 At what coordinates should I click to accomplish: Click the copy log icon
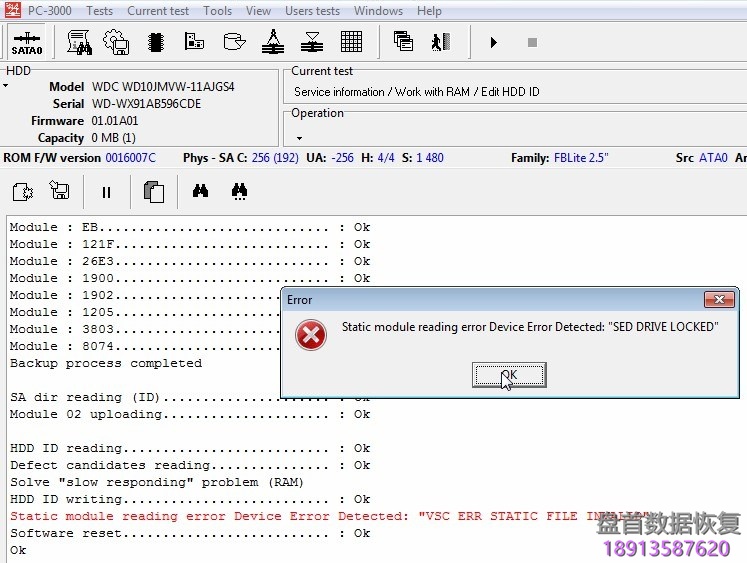coord(153,192)
